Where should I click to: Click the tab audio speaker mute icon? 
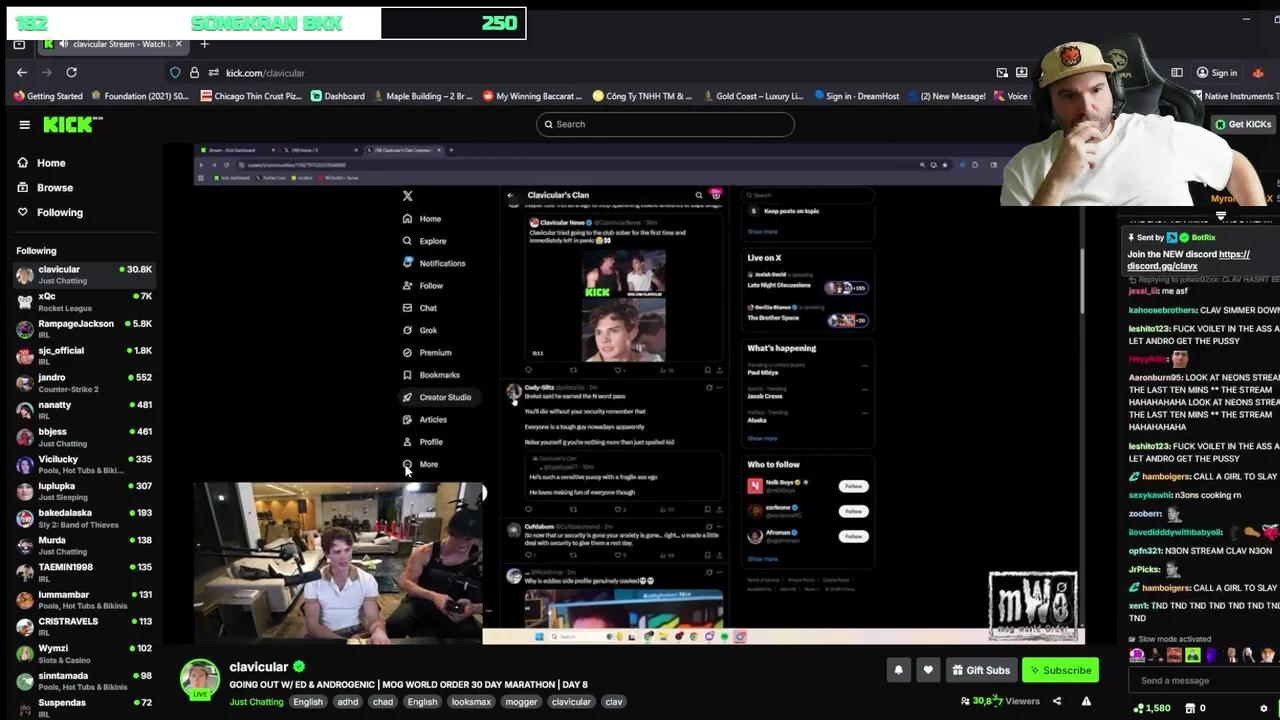64,44
